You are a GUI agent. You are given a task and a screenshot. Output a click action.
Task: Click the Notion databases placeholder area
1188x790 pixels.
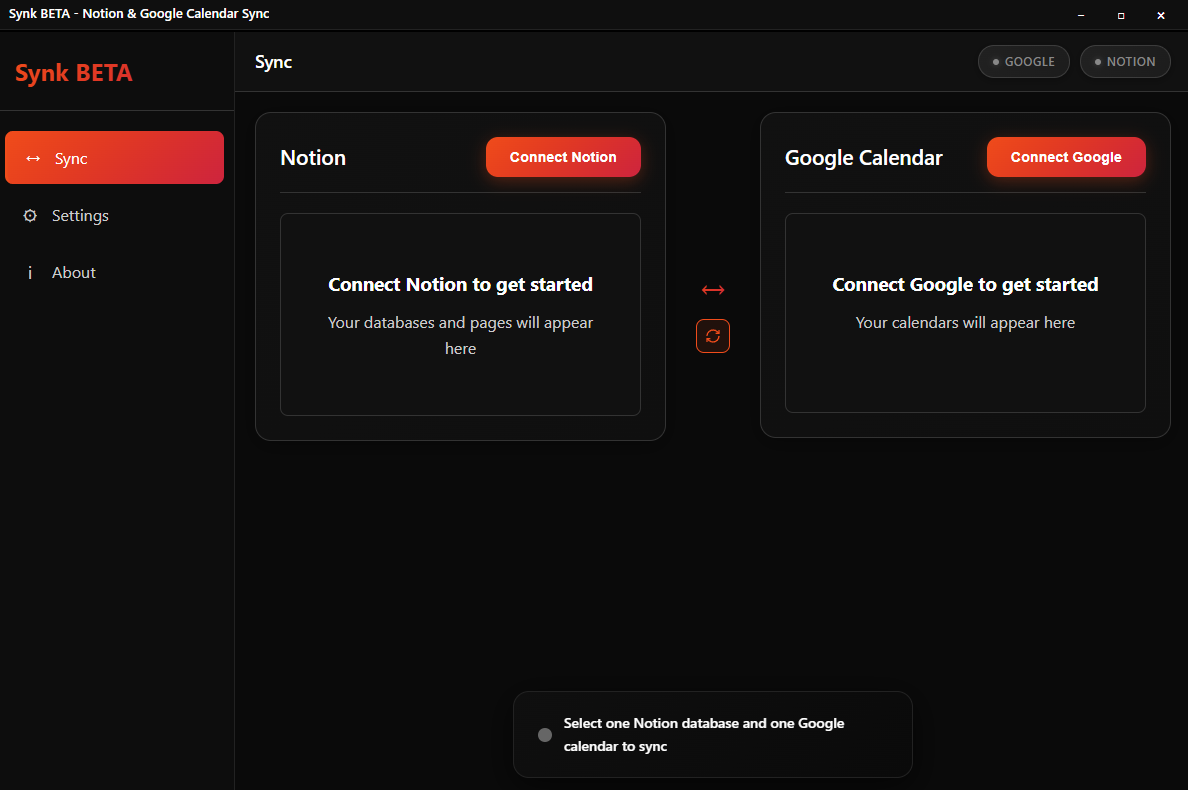[x=460, y=313]
